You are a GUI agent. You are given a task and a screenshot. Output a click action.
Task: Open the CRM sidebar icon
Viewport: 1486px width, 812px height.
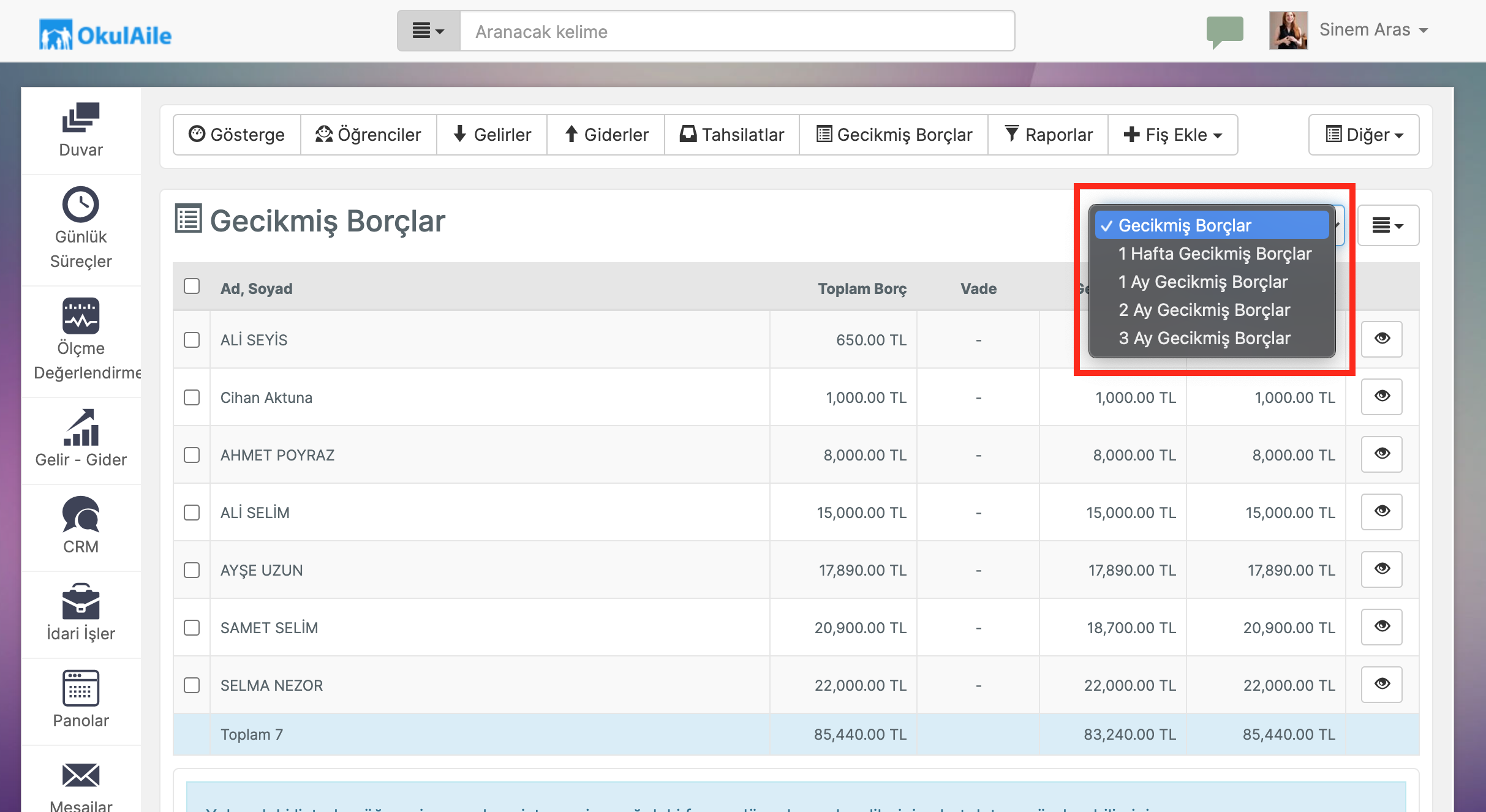(x=81, y=514)
